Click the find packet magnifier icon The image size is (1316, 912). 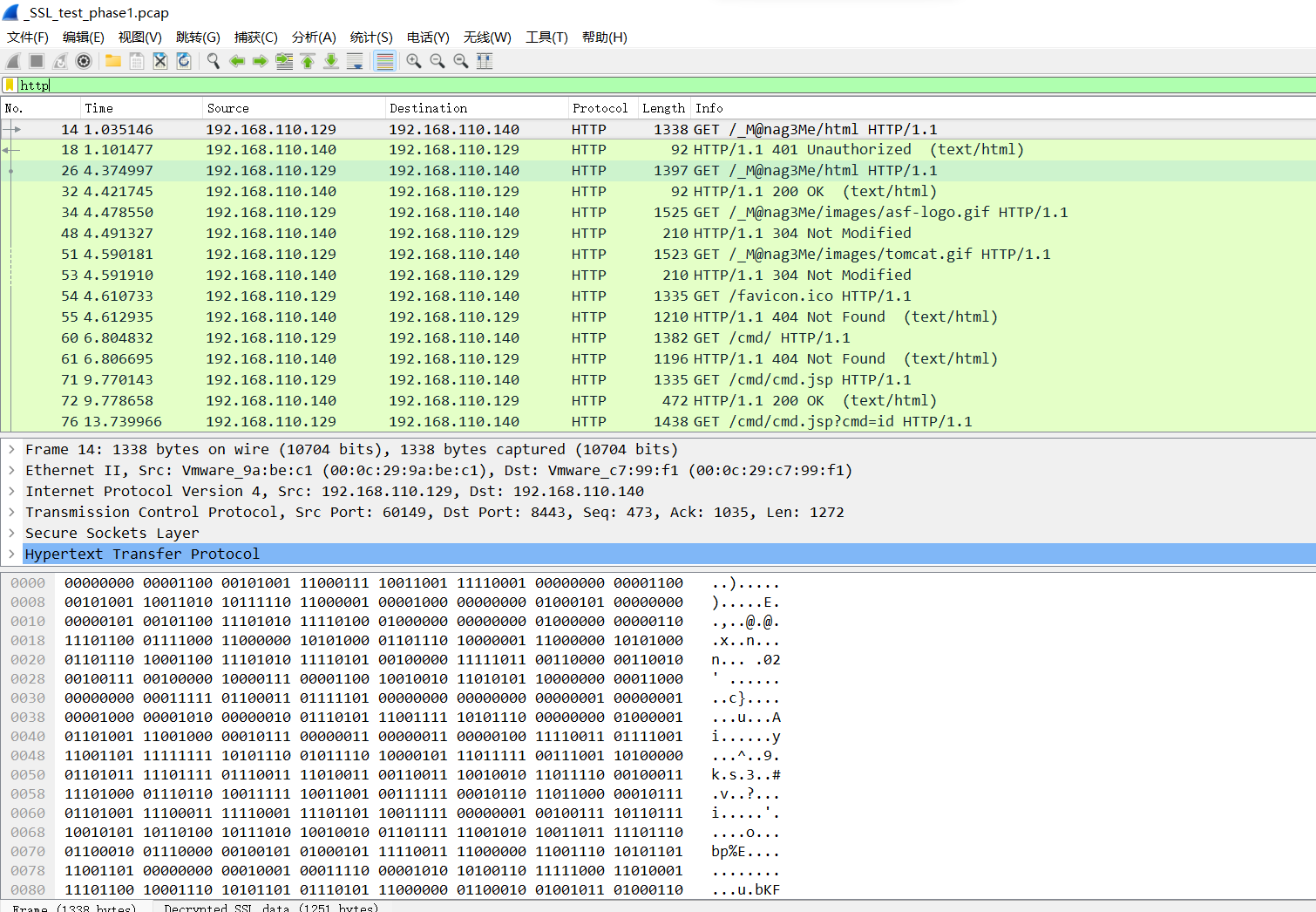point(214,61)
